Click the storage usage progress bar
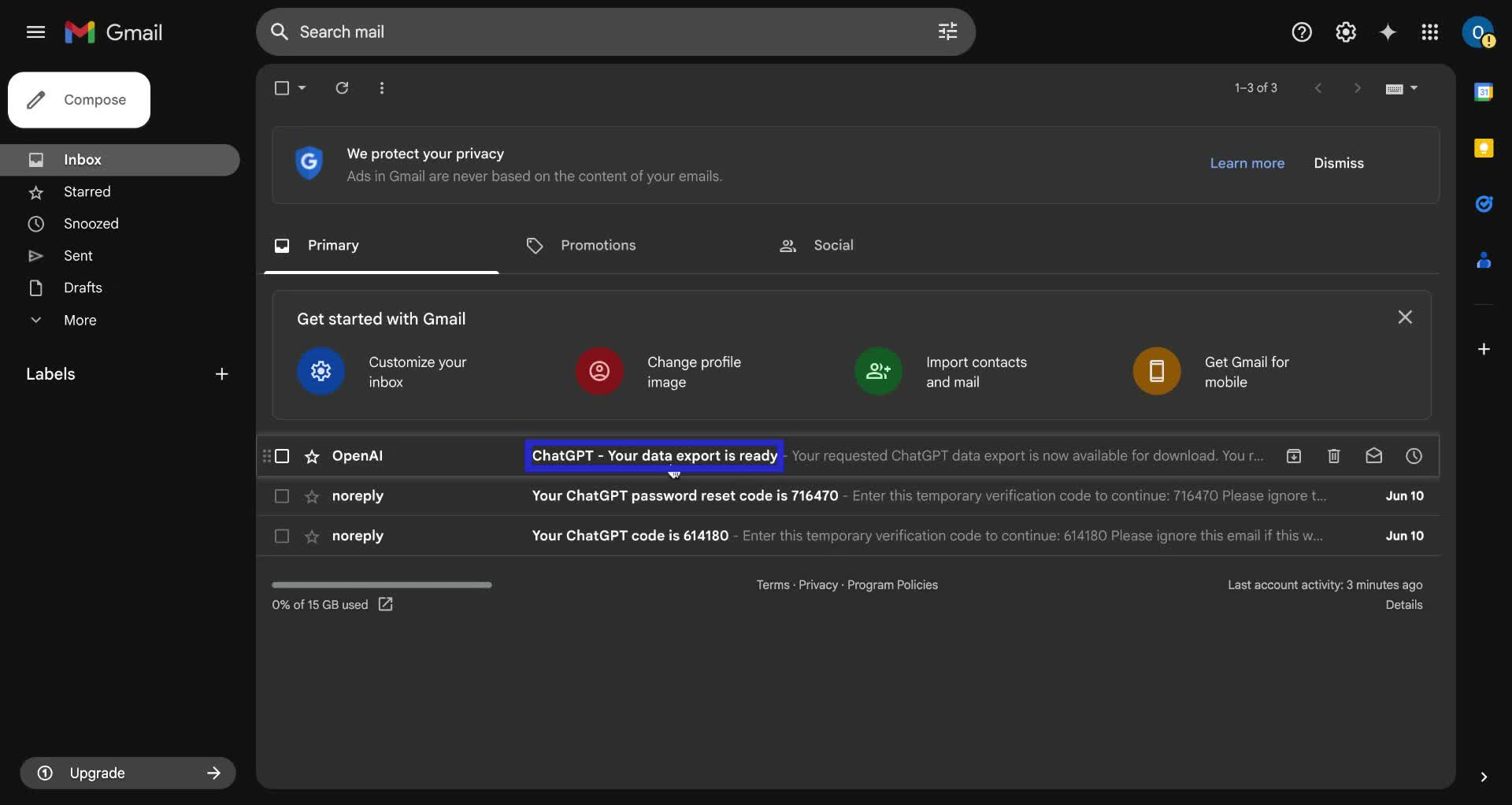 (x=381, y=585)
